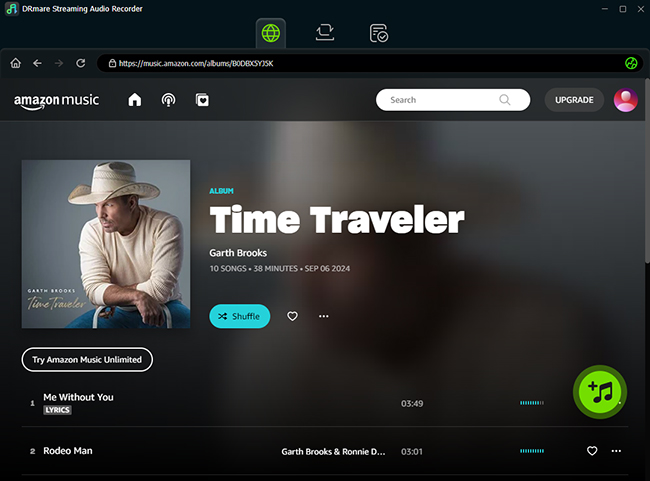Click the browser home icon

[x=16, y=63]
